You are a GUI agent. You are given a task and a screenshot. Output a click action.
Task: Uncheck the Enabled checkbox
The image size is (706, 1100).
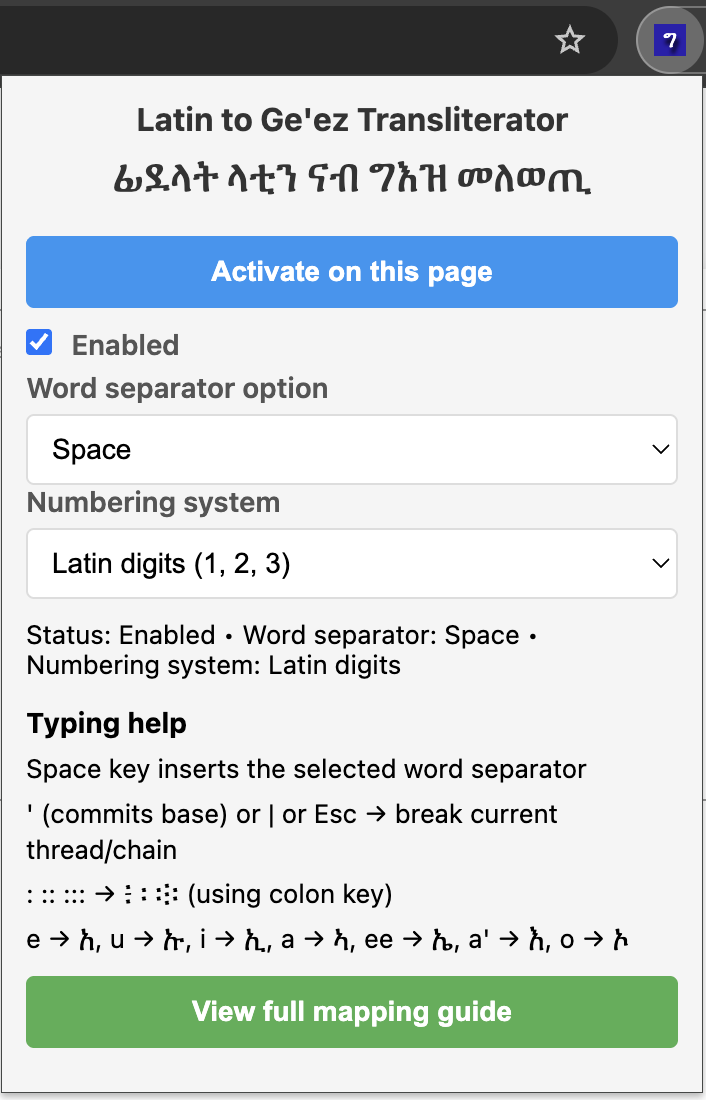click(38, 342)
